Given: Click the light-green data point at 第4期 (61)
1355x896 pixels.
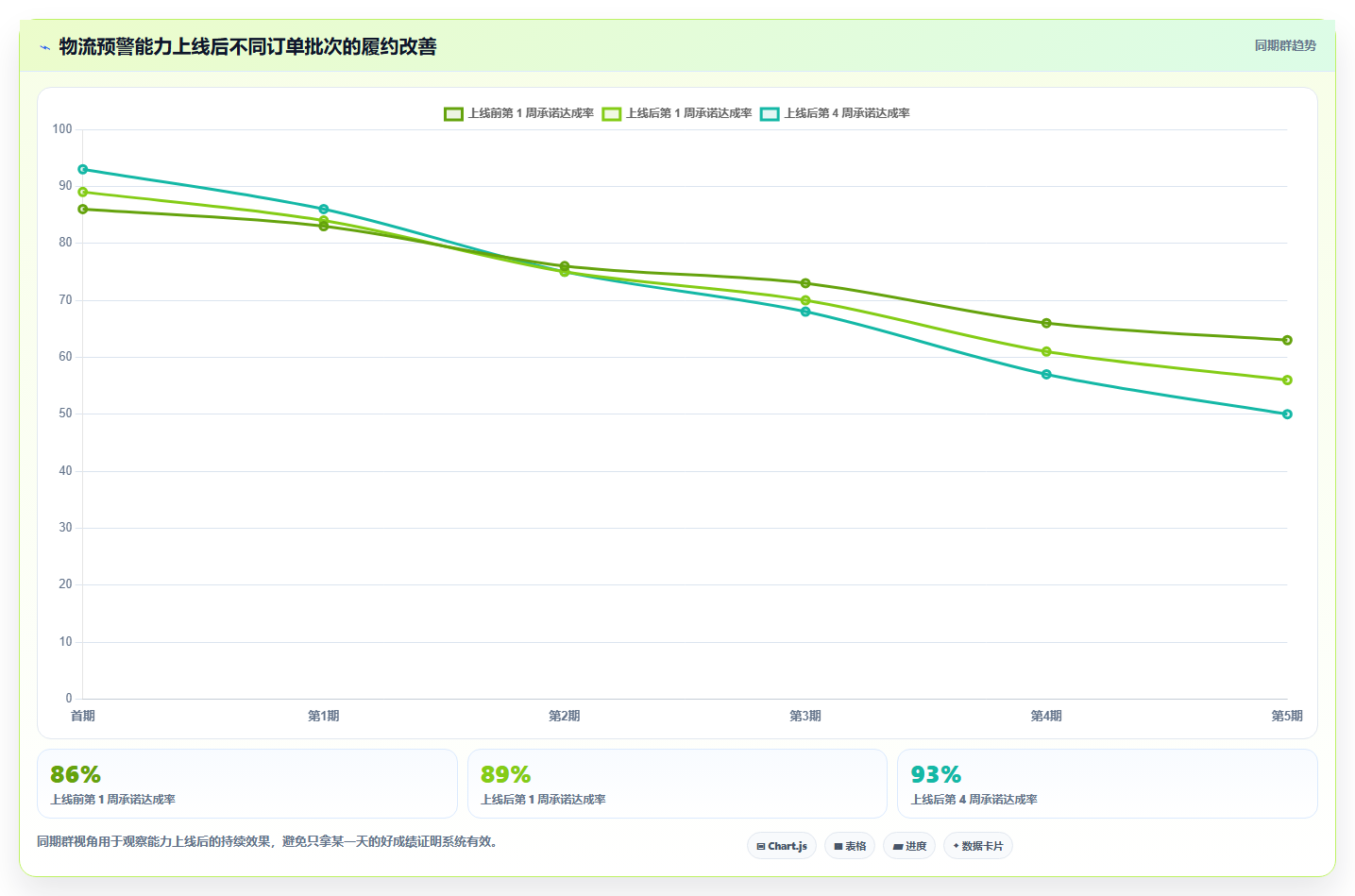Looking at the screenshot, I should click(1046, 351).
